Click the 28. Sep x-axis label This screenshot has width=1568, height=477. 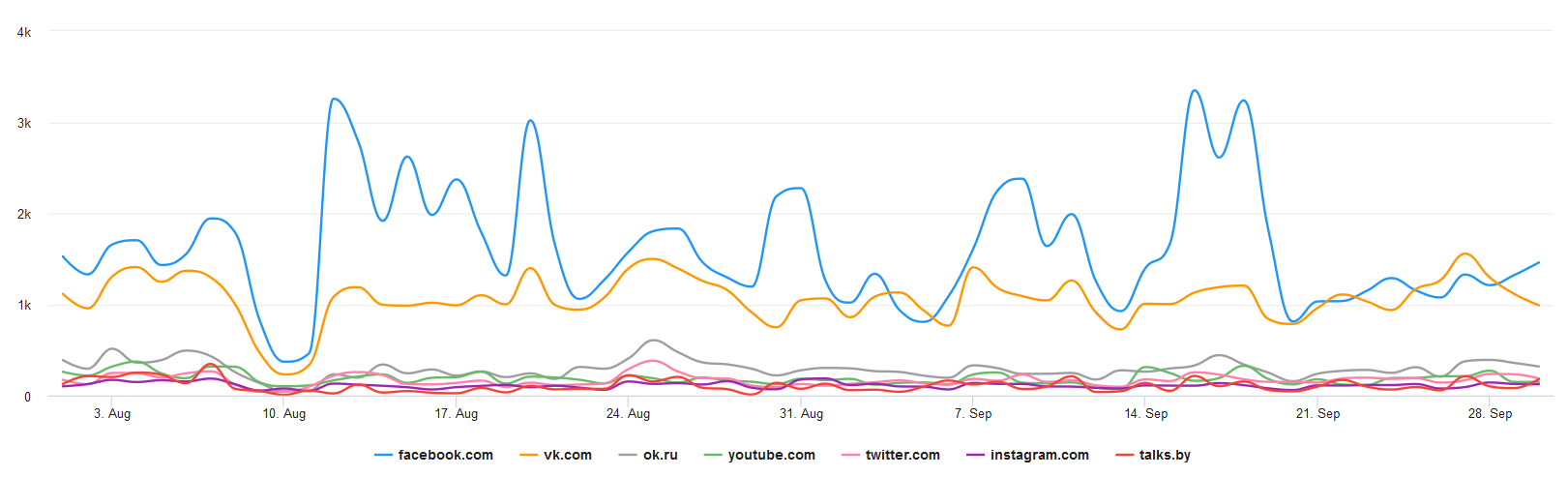coord(1491,413)
